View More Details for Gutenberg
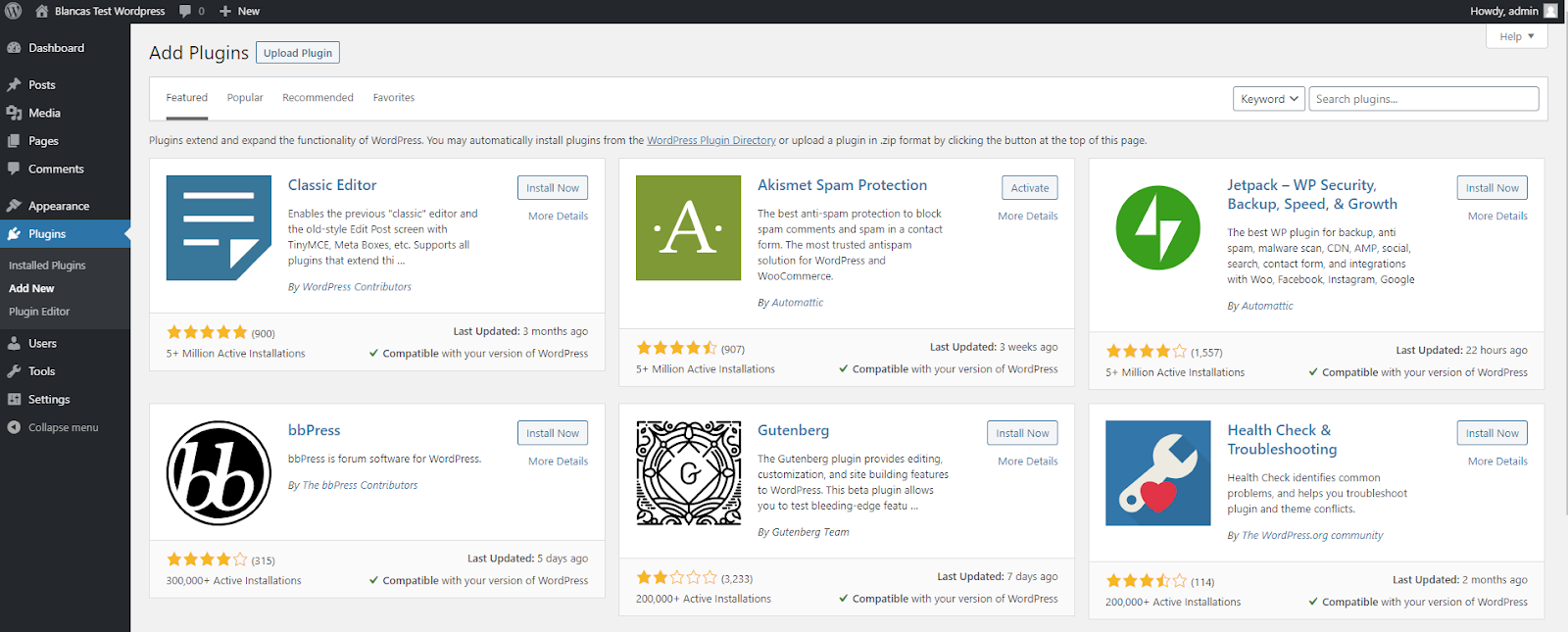 (1028, 462)
